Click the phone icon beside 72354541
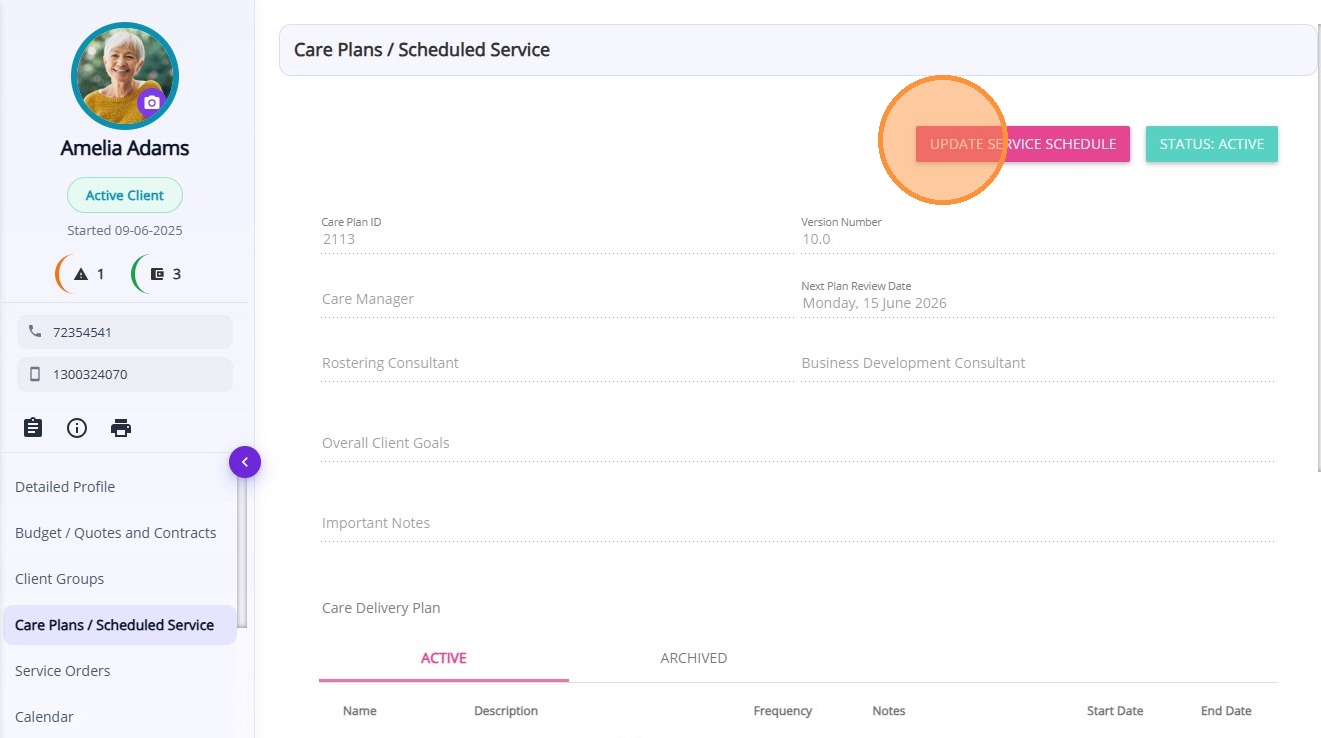Image resolution: width=1321 pixels, height=738 pixels. 36,332
